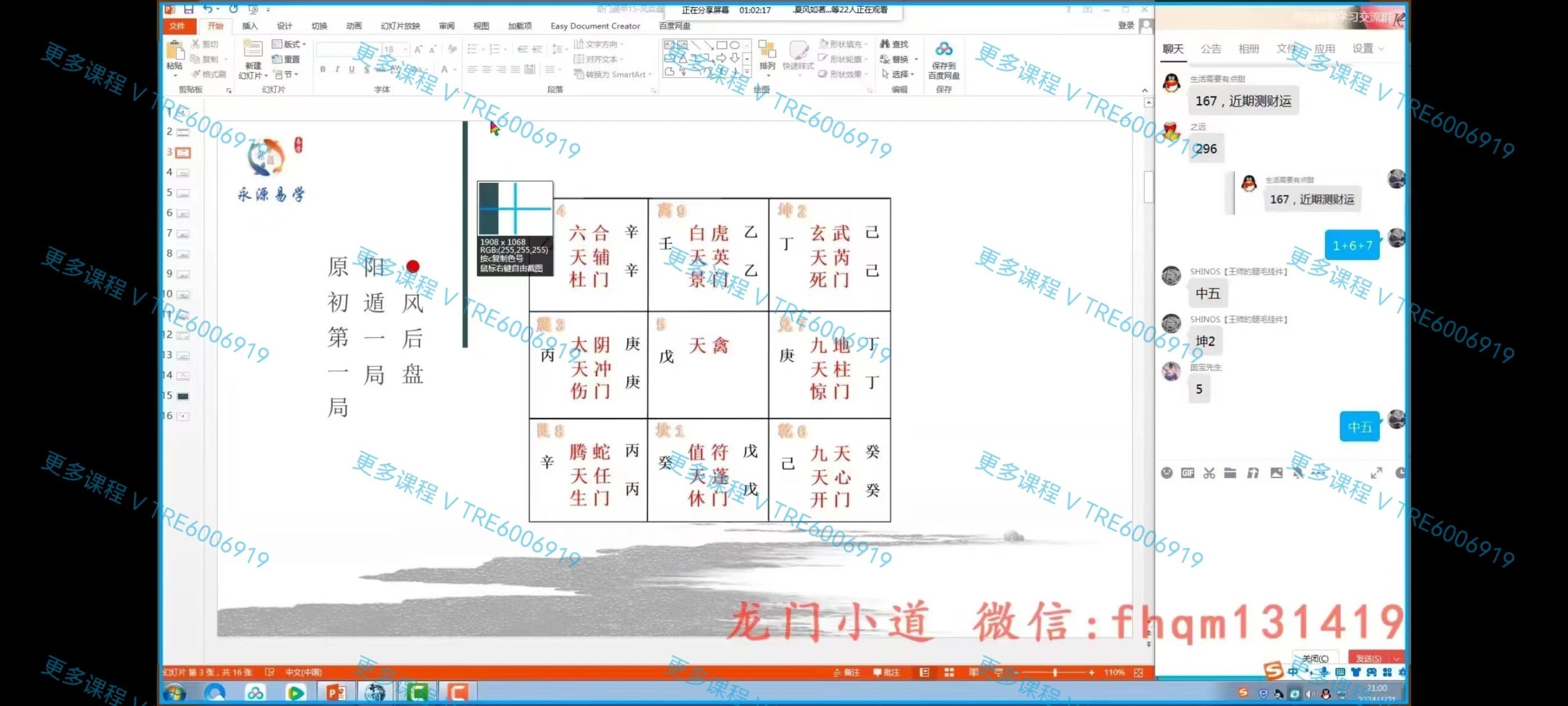Toggle Normal view button in status bar
The width and height of the screenshot is (1568, 706).
[x=924, y=672]
